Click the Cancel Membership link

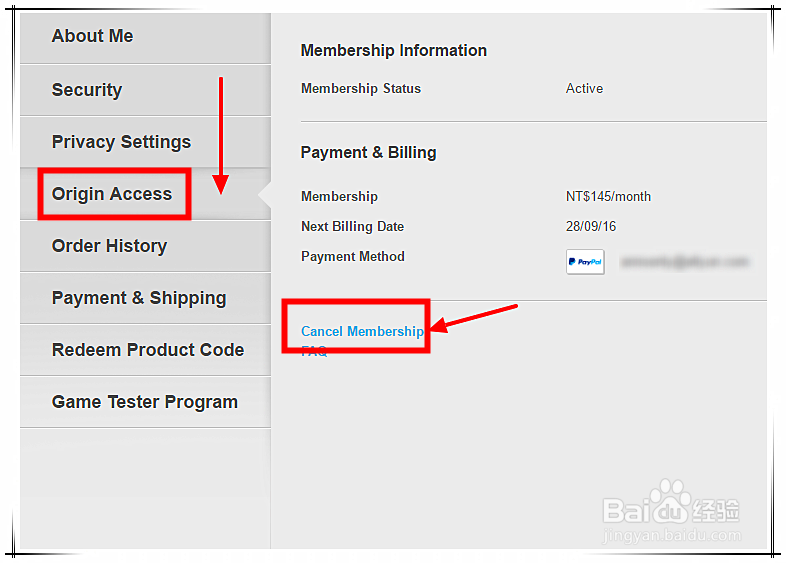362,331
